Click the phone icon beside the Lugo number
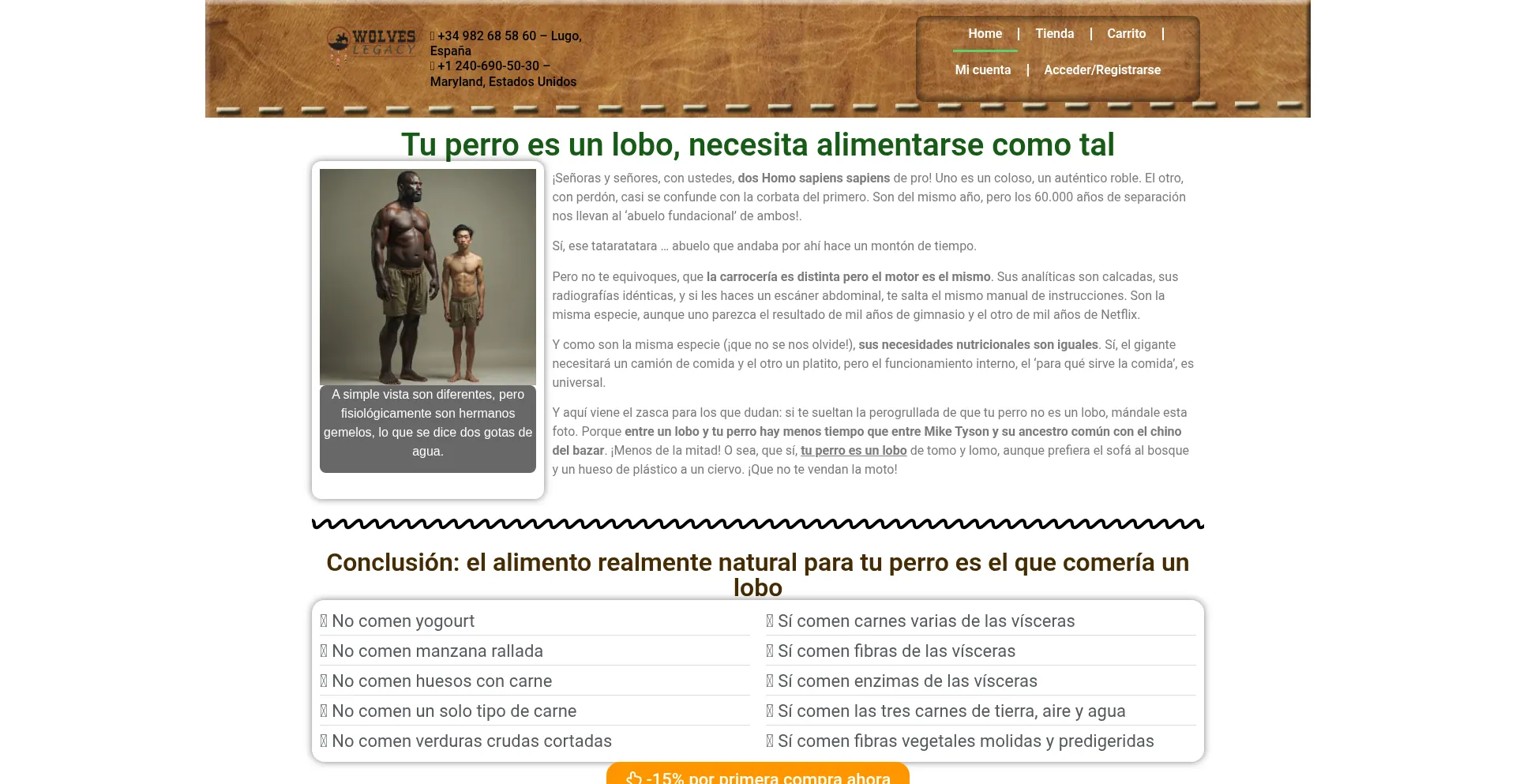 tap(433, 36)
